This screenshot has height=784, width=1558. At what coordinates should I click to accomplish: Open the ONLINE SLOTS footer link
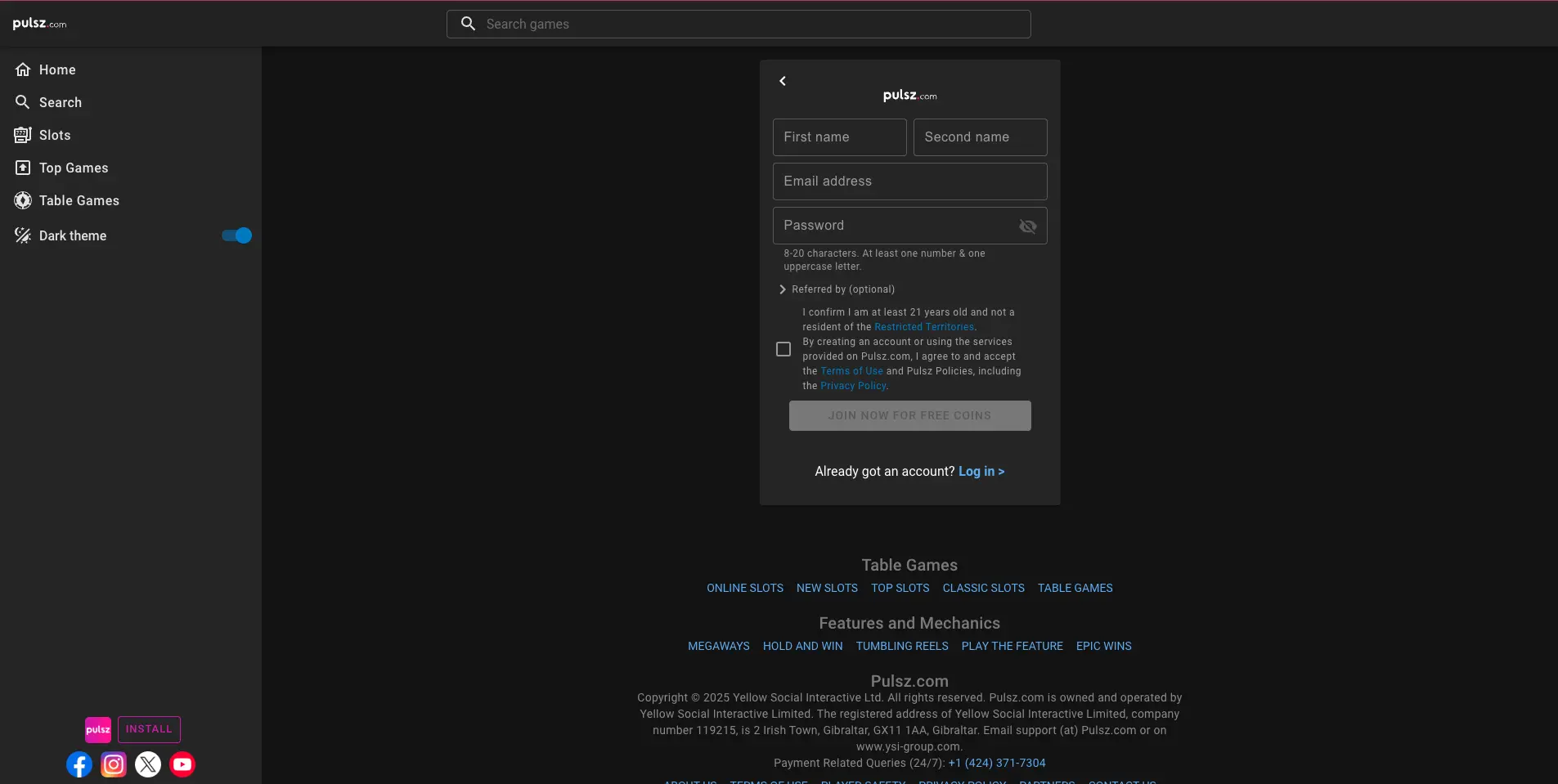coord(745,588)
